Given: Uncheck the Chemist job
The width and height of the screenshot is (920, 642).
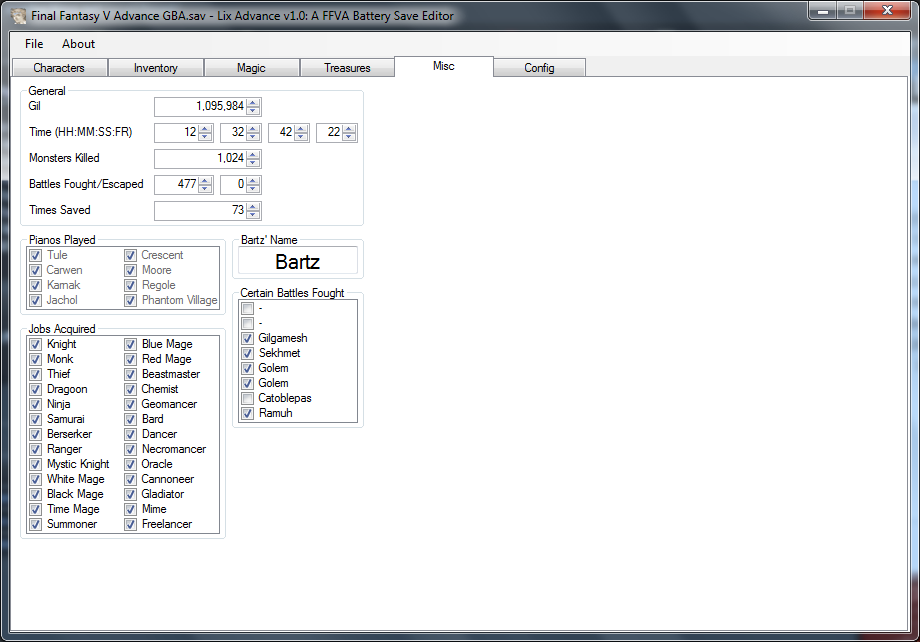Looking at the screenshot, I should point(130,389).
